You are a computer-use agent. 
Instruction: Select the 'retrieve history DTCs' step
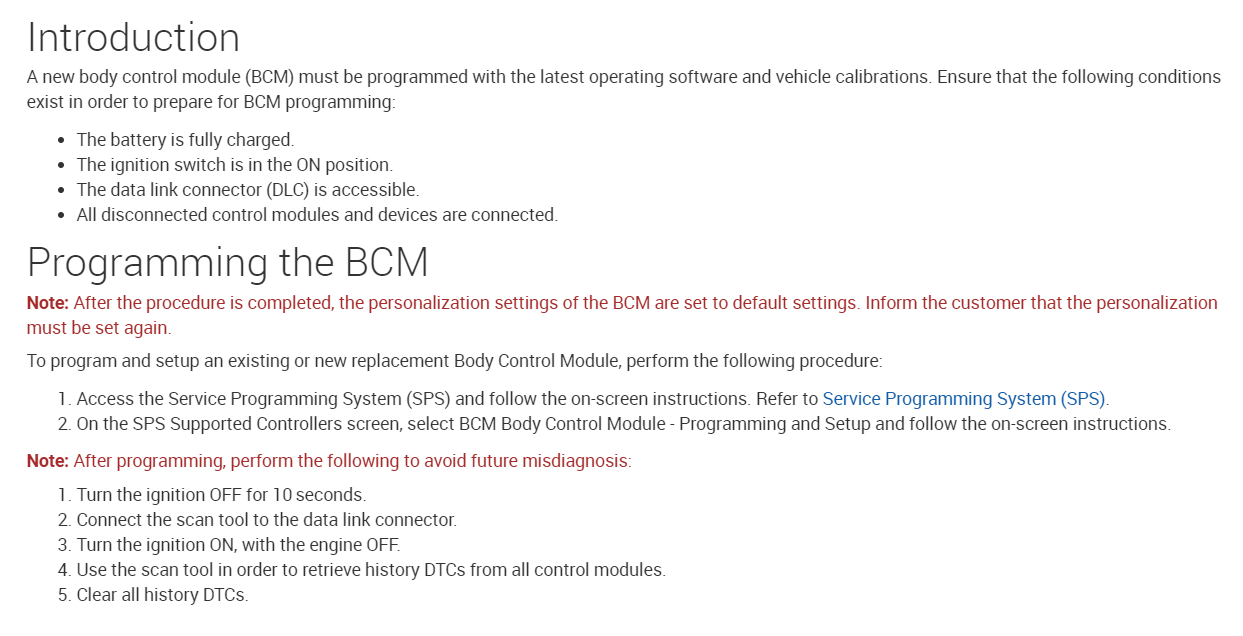pos(370,570)
